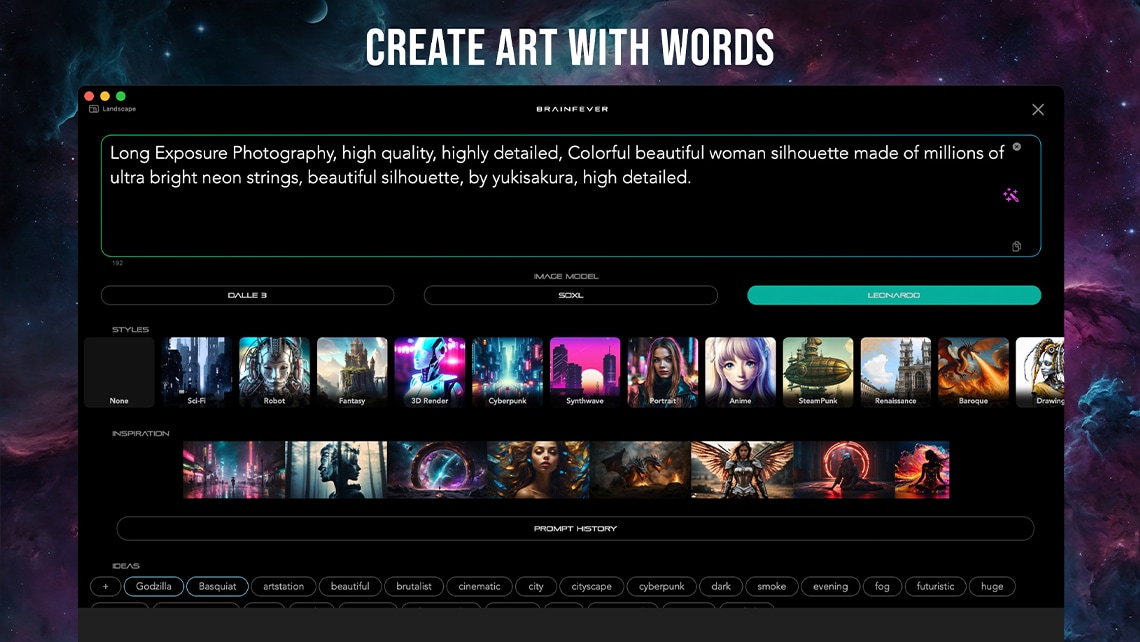Toggle the Basquiat idea tag
Viewport: 1140px width, 642px height.
217,586
